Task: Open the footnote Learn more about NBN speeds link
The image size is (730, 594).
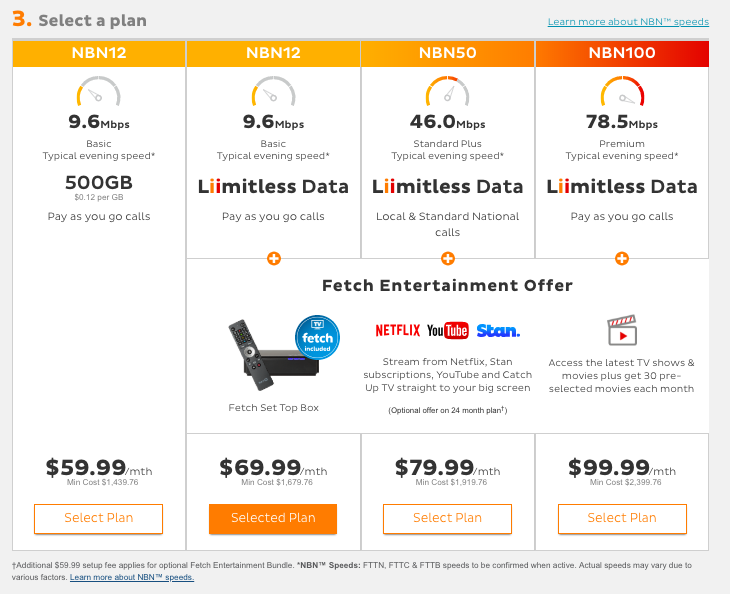Action: 132,577
